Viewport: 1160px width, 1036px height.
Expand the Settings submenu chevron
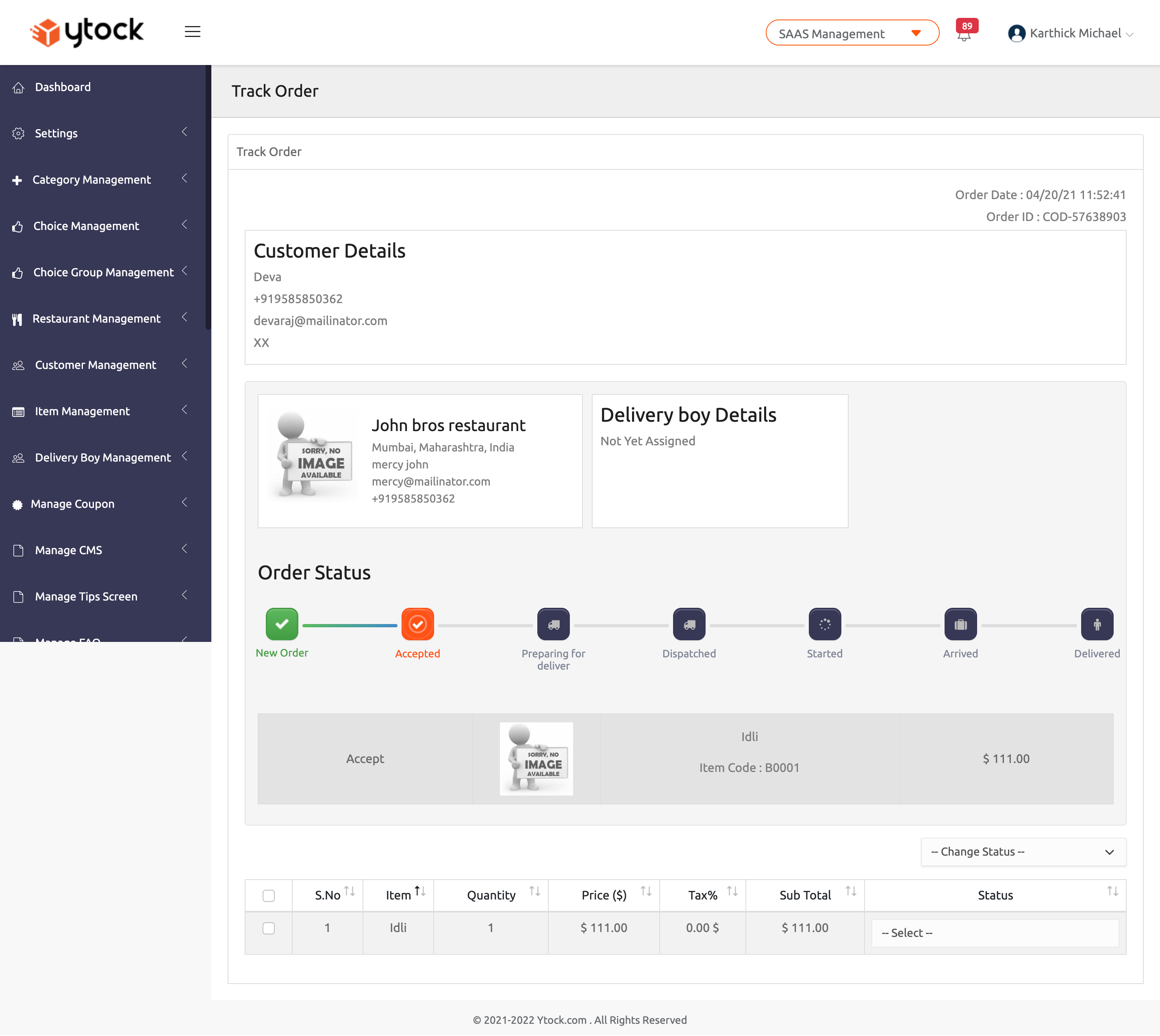185,132
